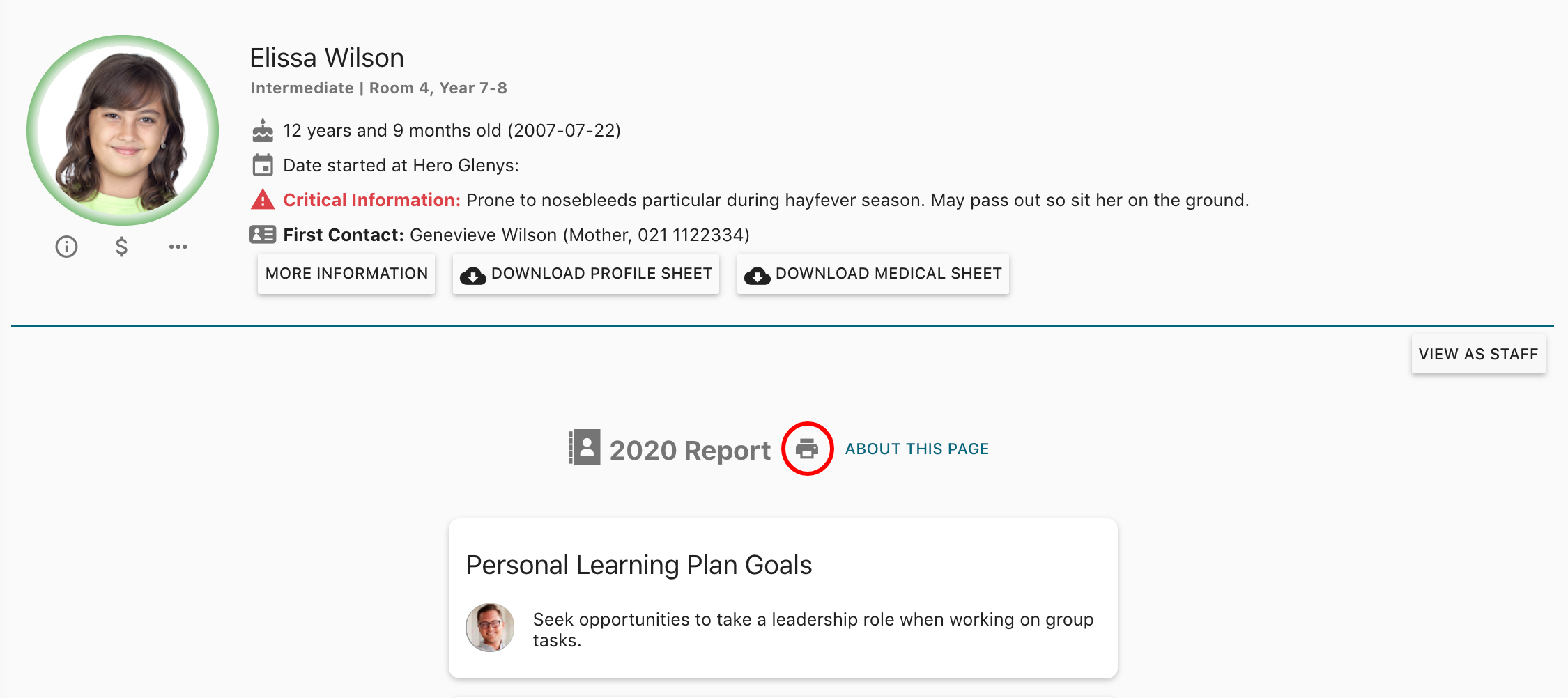The width and height of the screenshot is (1568, 698).
Task: Click Elissa Wilson's profile photo
Action: pos(123,130)
